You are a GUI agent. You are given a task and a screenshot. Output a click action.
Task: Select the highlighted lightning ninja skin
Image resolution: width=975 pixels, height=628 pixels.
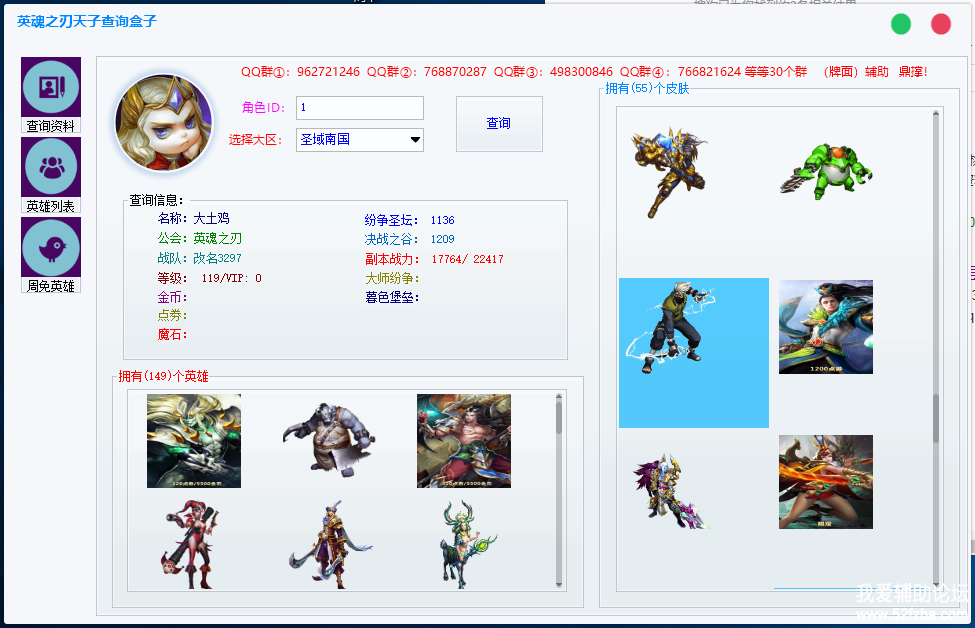coord(694,353)
